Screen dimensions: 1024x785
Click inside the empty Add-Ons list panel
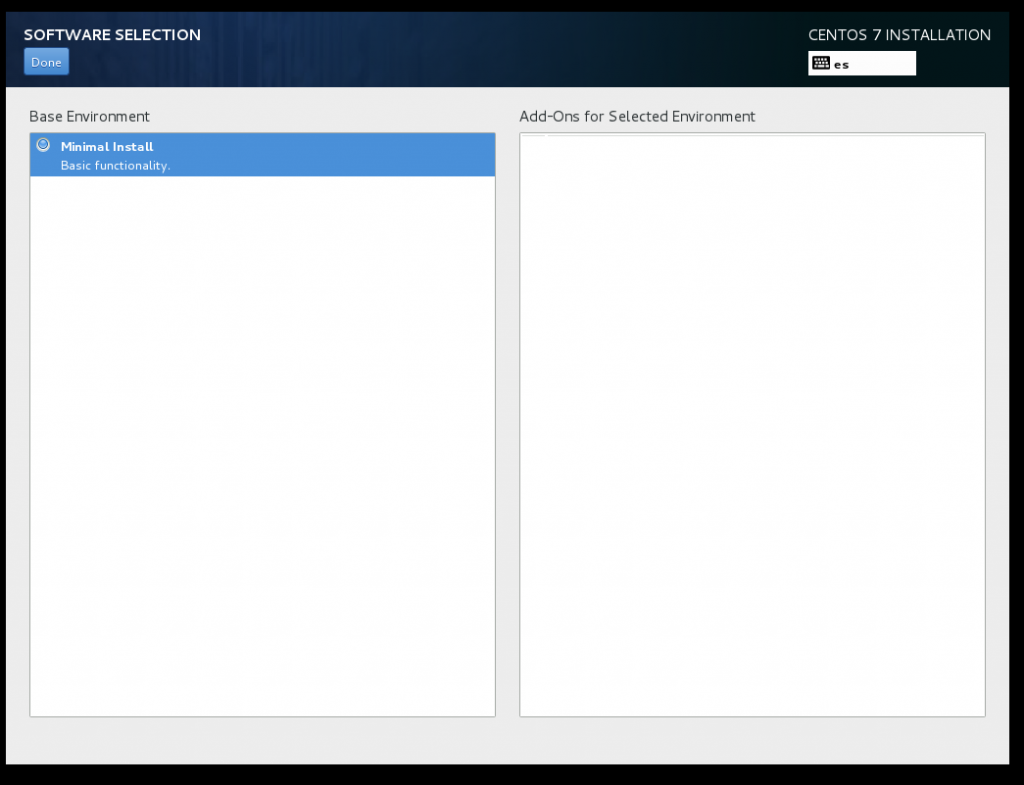(x=752, y=420)
